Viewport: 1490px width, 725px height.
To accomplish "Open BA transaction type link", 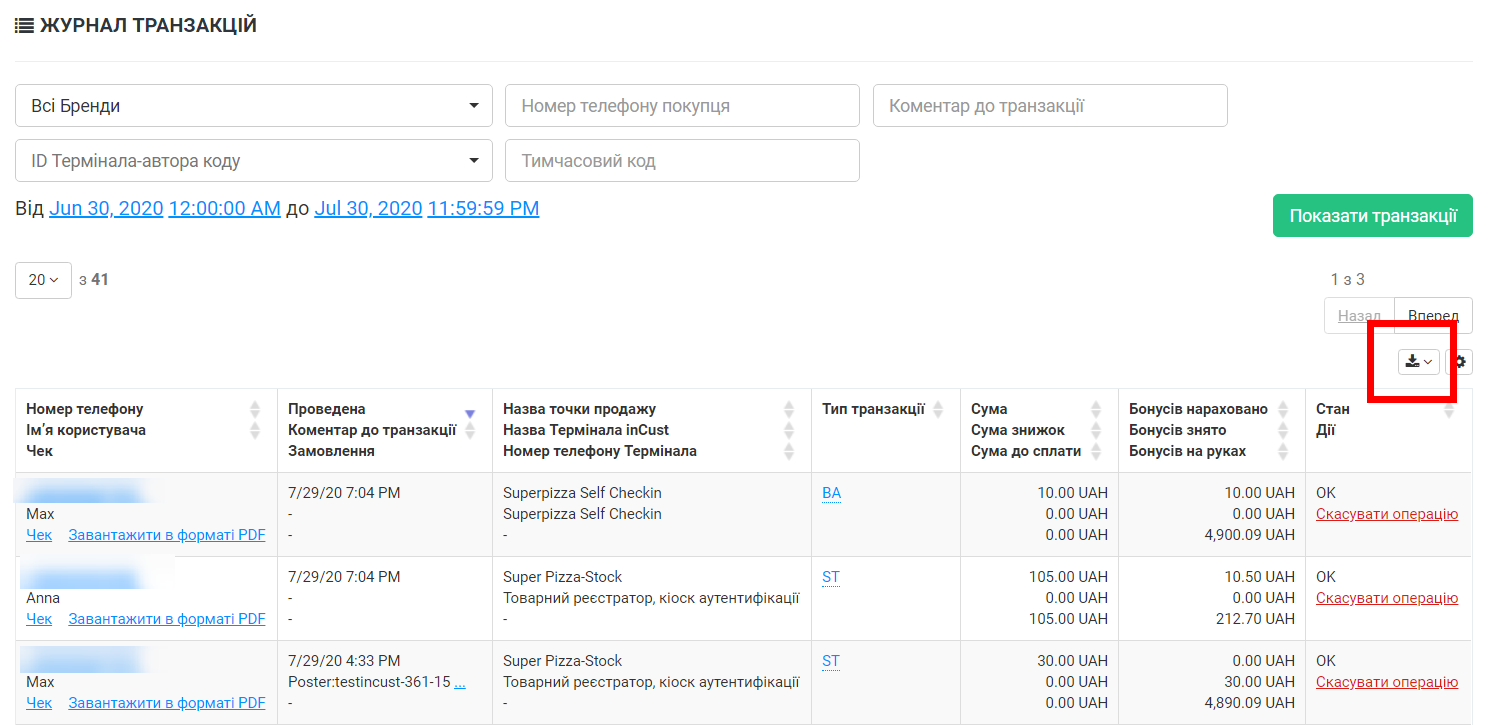I will click(832, 493).
